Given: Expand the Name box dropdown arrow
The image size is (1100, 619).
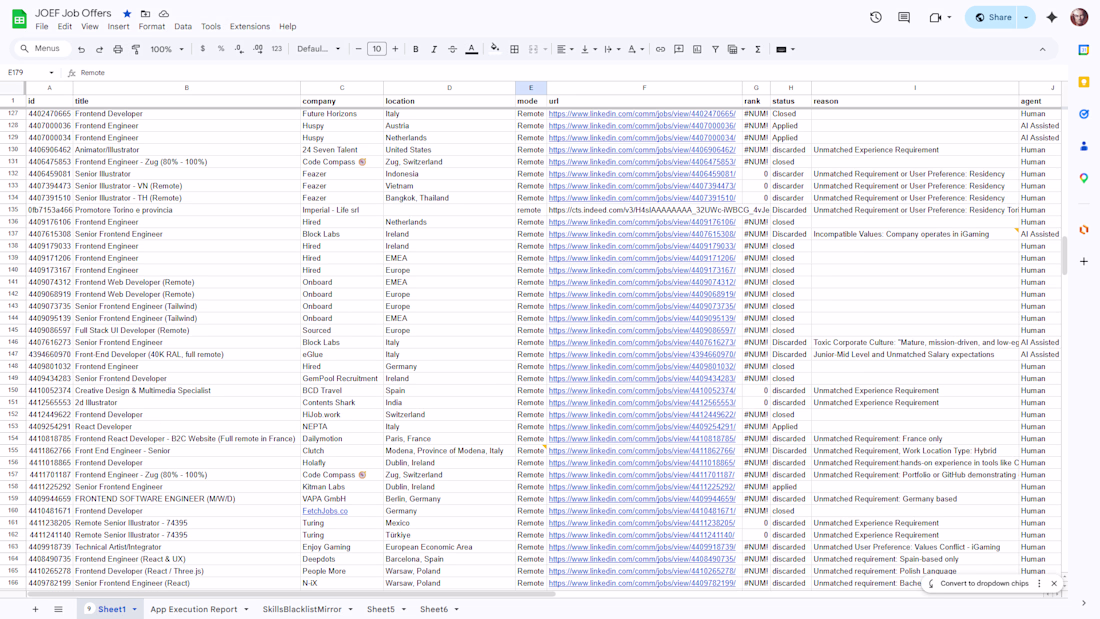Looking at the screenshot, I should click(x=51, y=72).
